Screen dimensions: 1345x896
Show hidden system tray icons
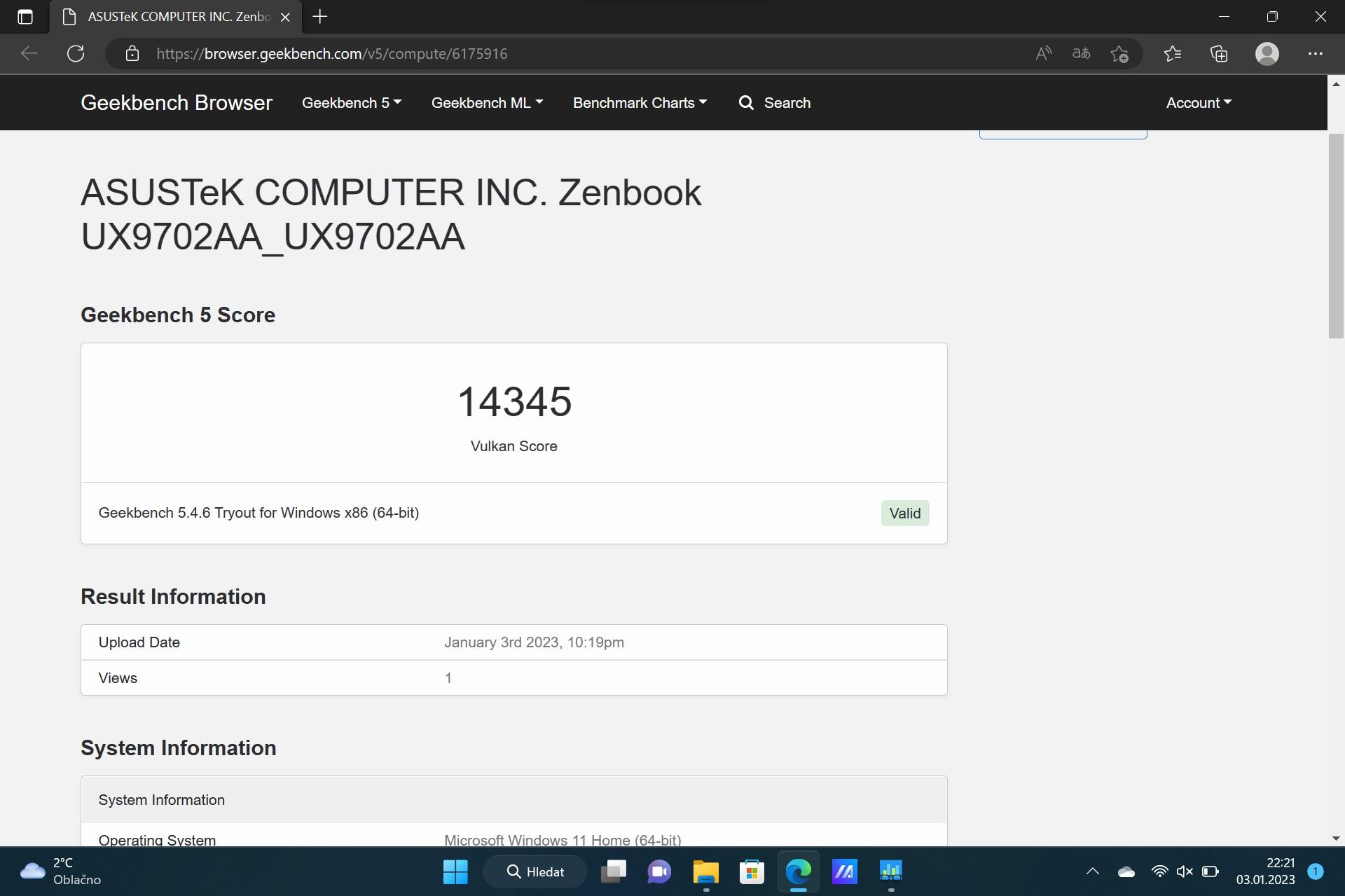pyautogui.click(x=1092, y=871)
